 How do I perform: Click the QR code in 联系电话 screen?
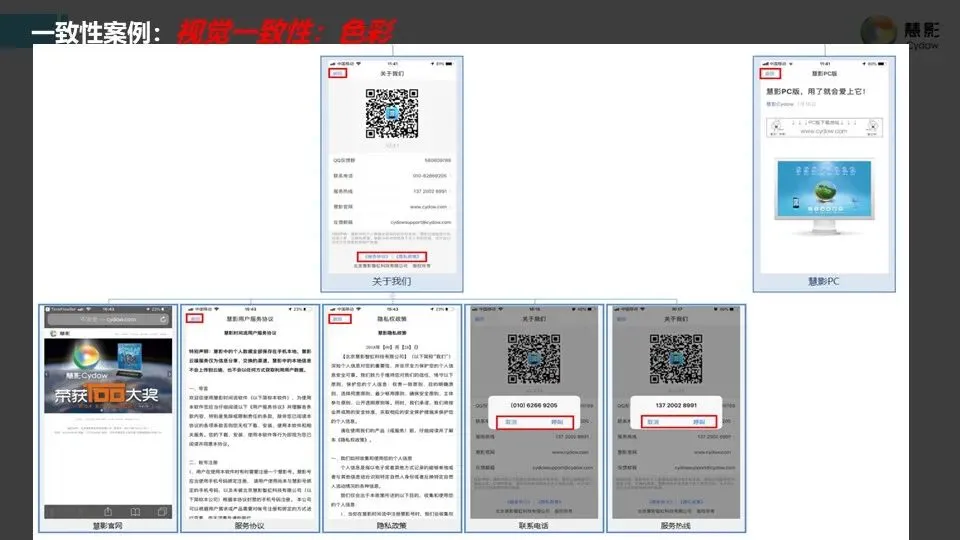534,359
